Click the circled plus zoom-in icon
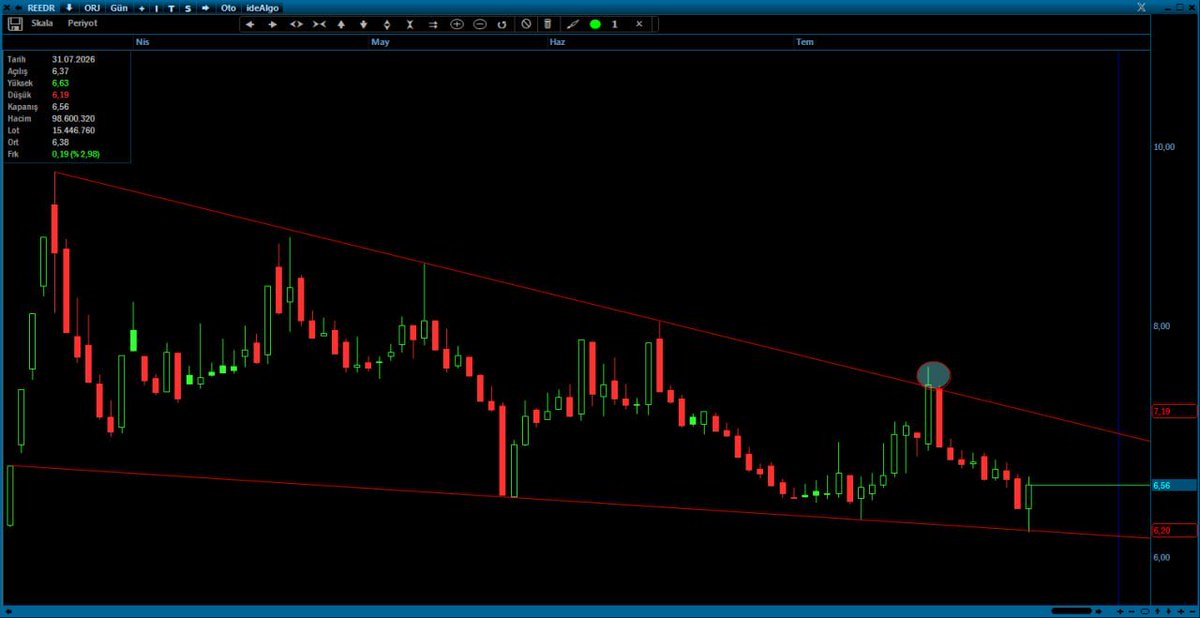 tap(457, 23)
